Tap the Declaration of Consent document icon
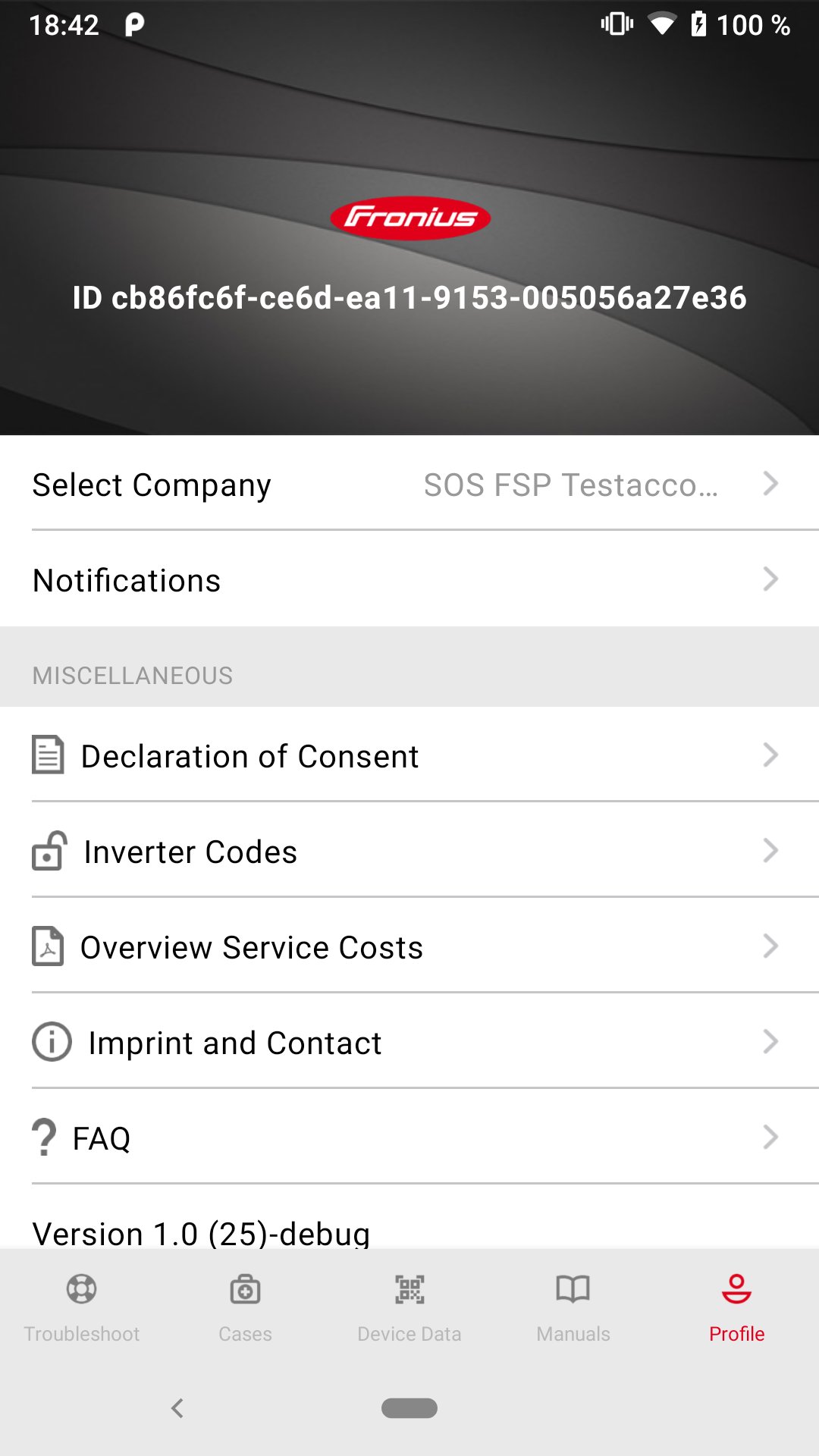Viewport: 819px width, 1456px height. click(x=48, y=755)
